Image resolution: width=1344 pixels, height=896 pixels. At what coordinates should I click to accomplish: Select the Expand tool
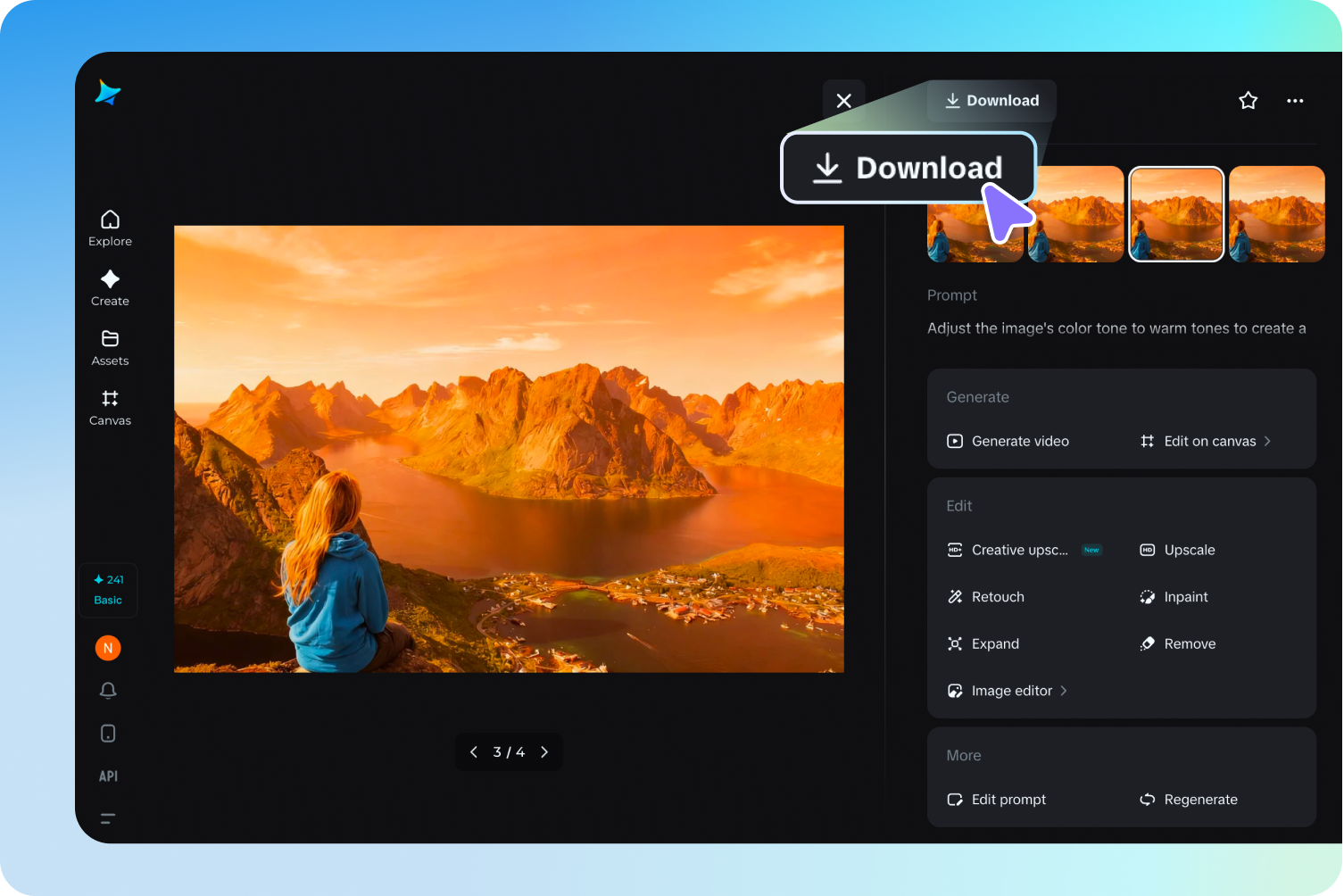click(x=995, y=643)
